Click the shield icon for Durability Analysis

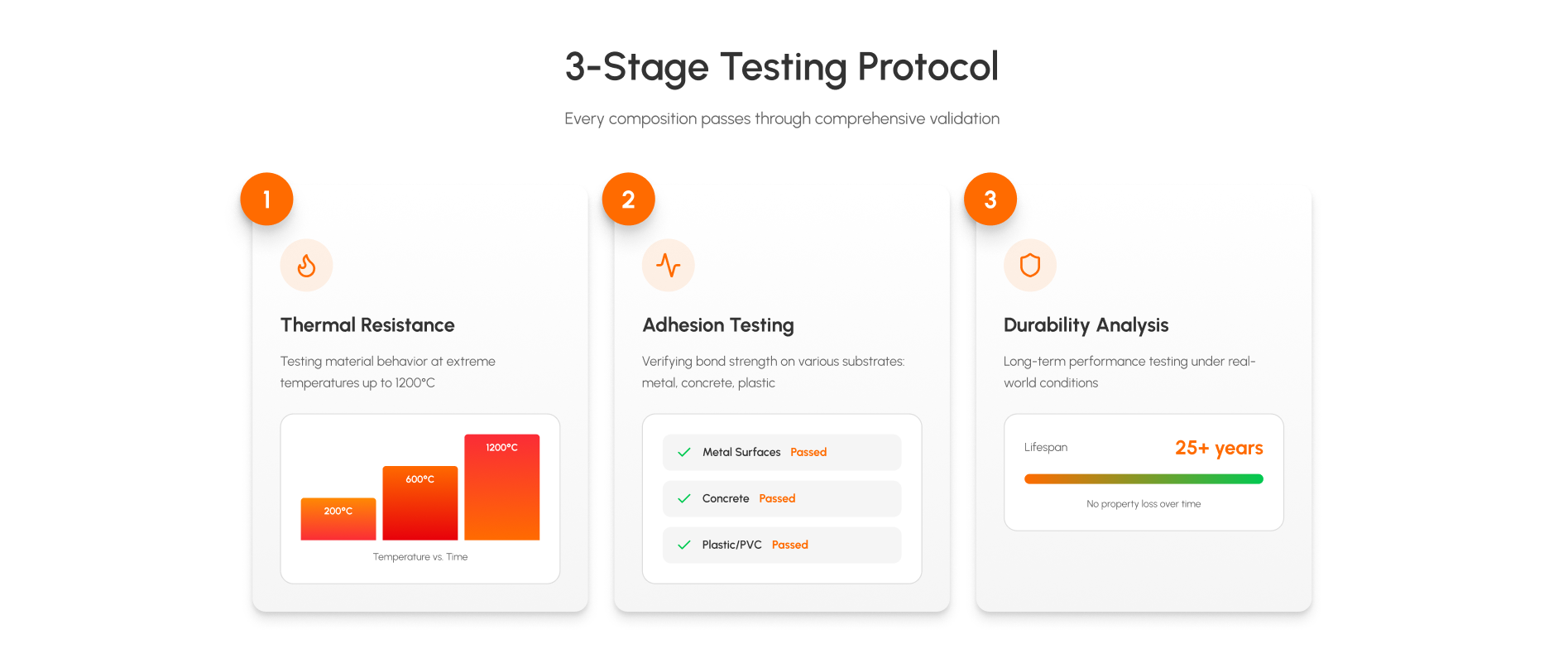[x=1029, y=266]
